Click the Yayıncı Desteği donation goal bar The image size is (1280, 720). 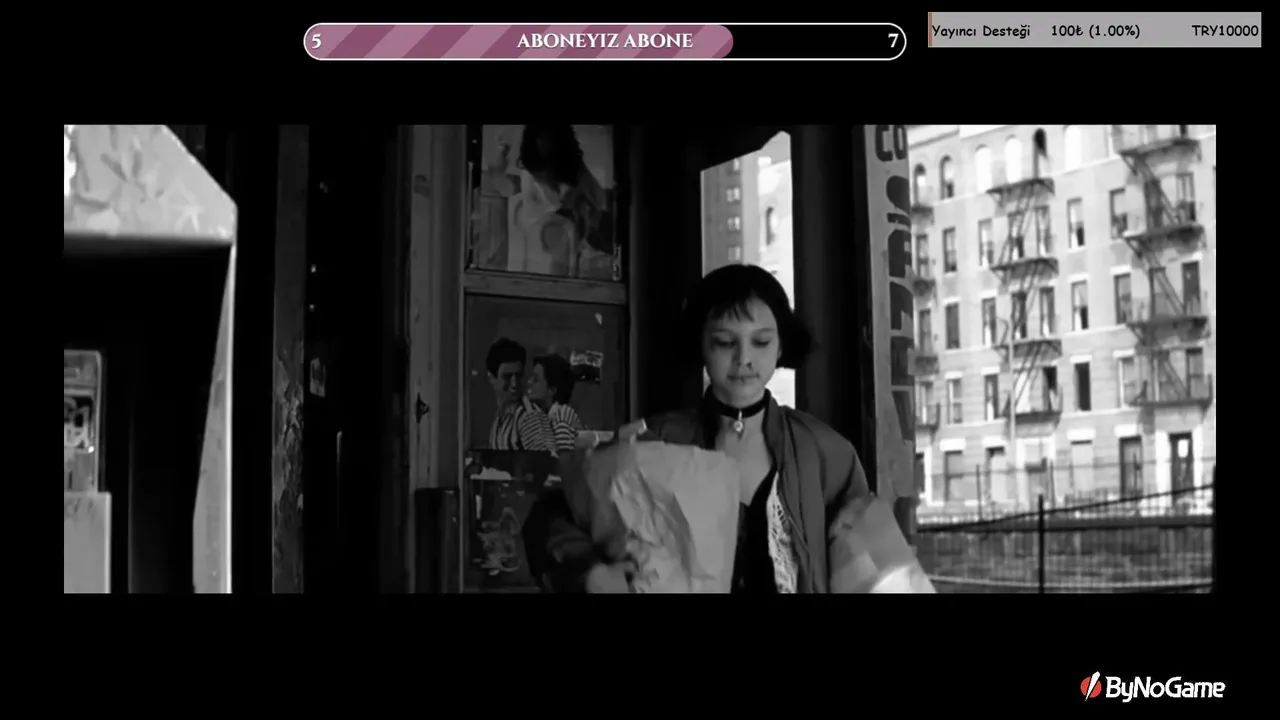[1094, 30]
